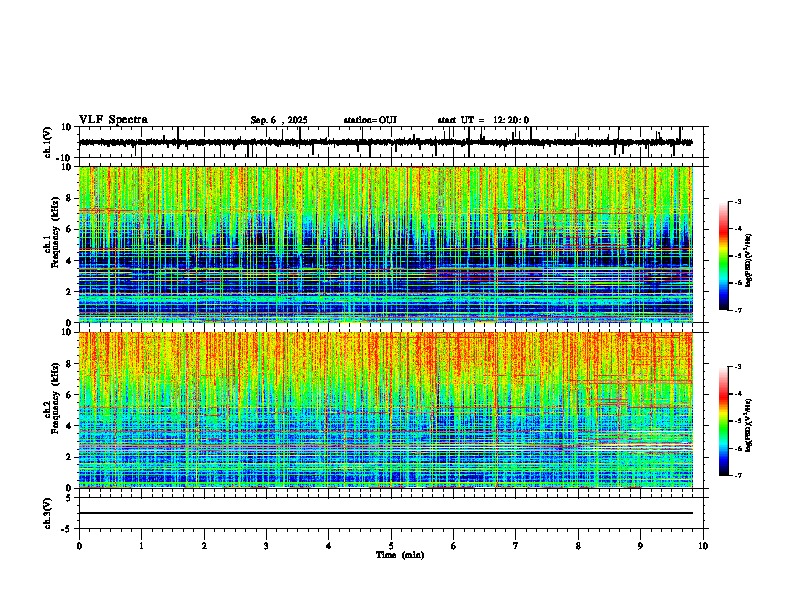Click the '8' kHz tick on ch.2 frequency axis

coord(70,363)
